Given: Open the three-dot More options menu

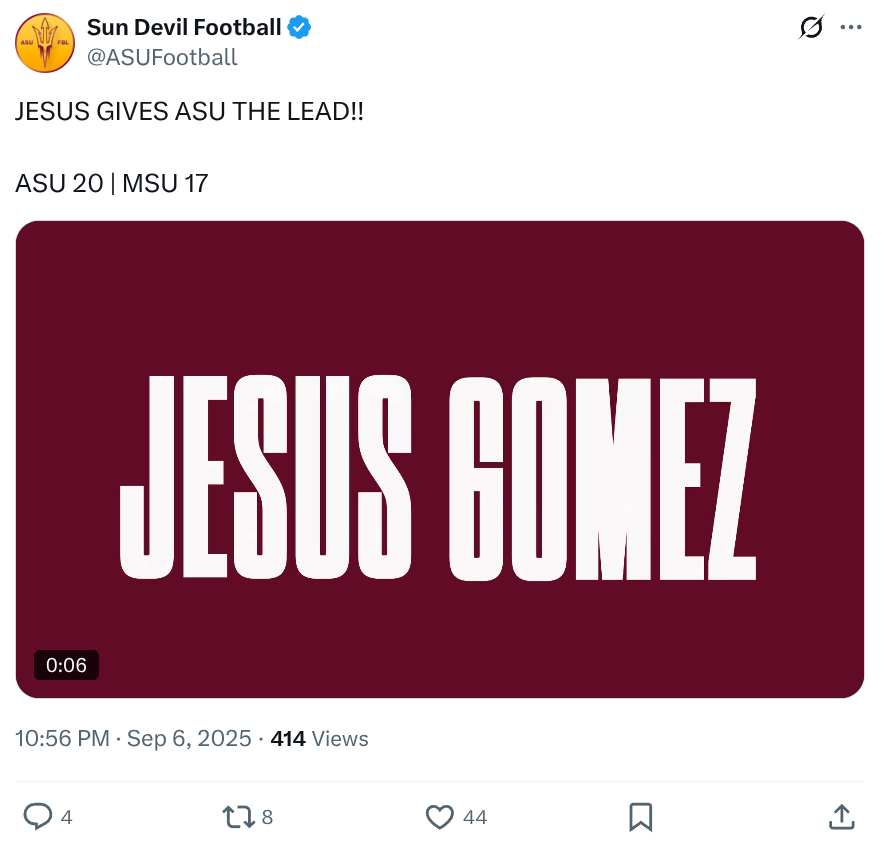Looking at the screenshot, I should [851, 28].
